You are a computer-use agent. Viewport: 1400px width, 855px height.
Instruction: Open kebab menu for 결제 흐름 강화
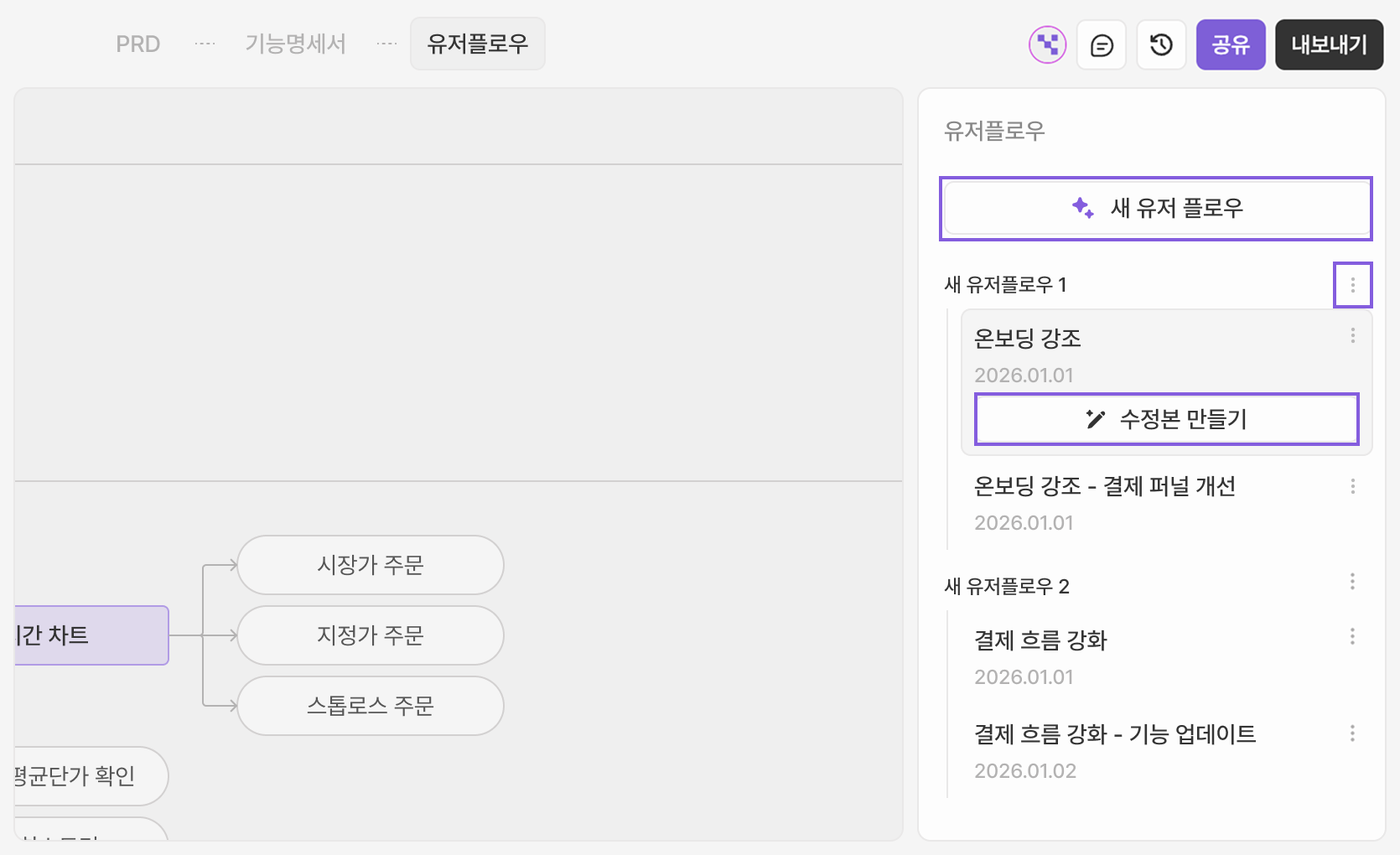coord(1352,636)
